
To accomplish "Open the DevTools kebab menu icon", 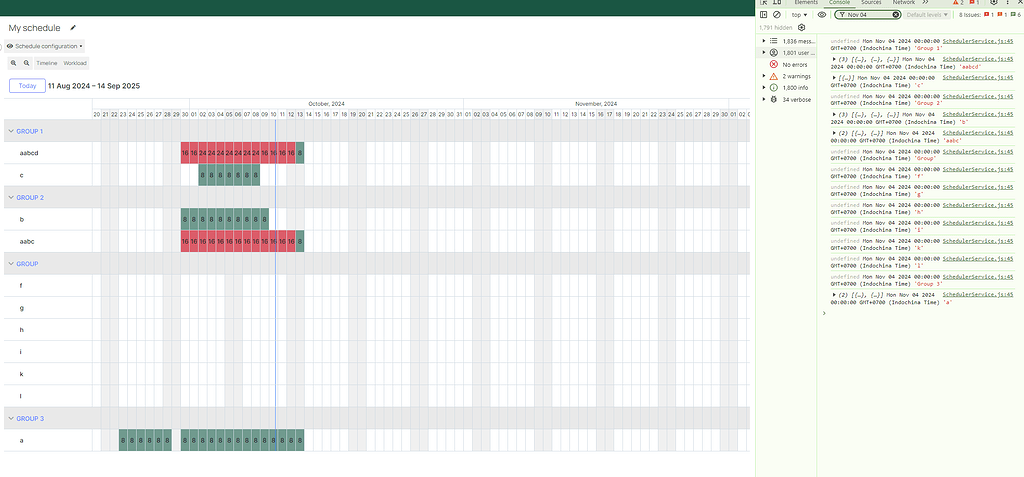I will point(1007,3).
